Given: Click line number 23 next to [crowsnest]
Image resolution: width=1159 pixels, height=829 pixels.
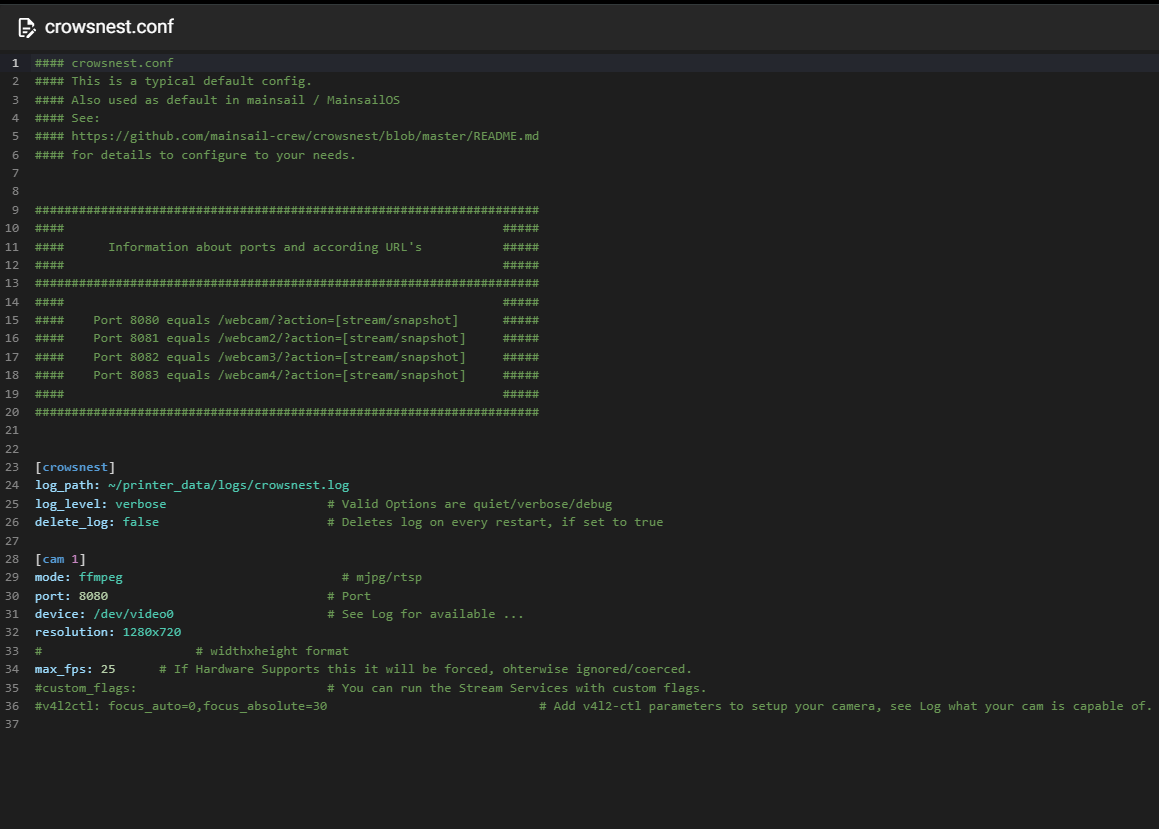Looking at the screenshot, I should coord(12,466).
